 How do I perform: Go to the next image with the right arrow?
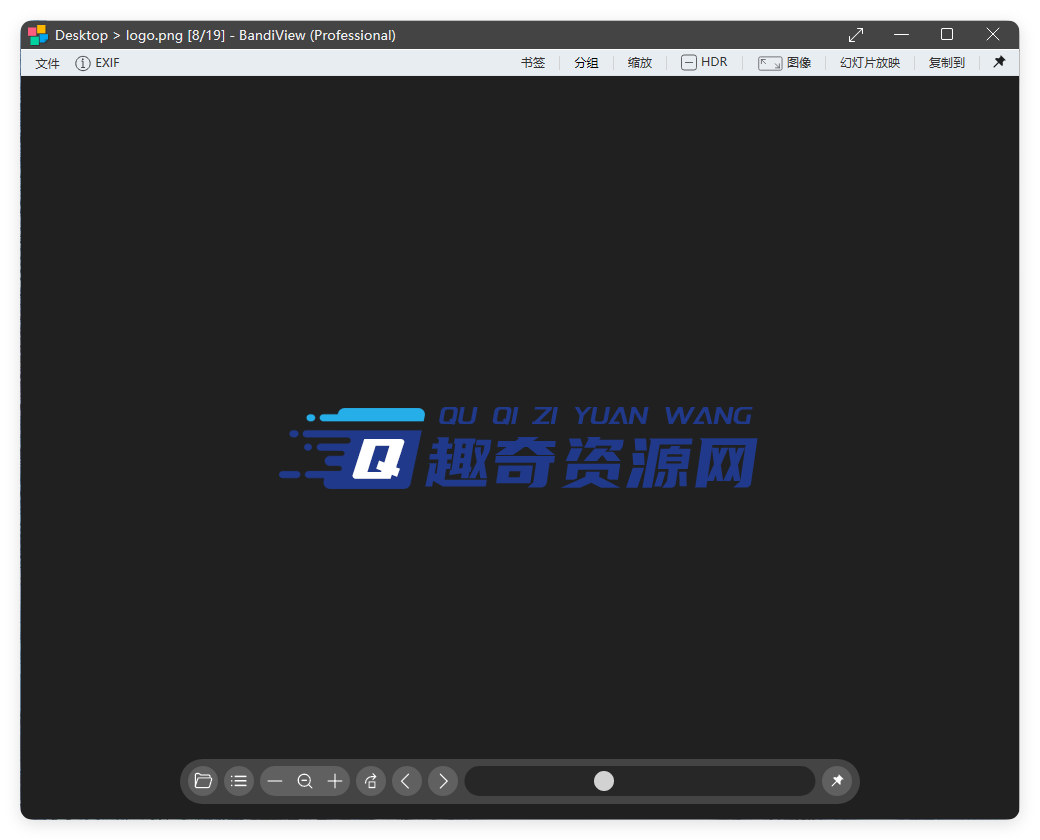[x=443, y=781]
